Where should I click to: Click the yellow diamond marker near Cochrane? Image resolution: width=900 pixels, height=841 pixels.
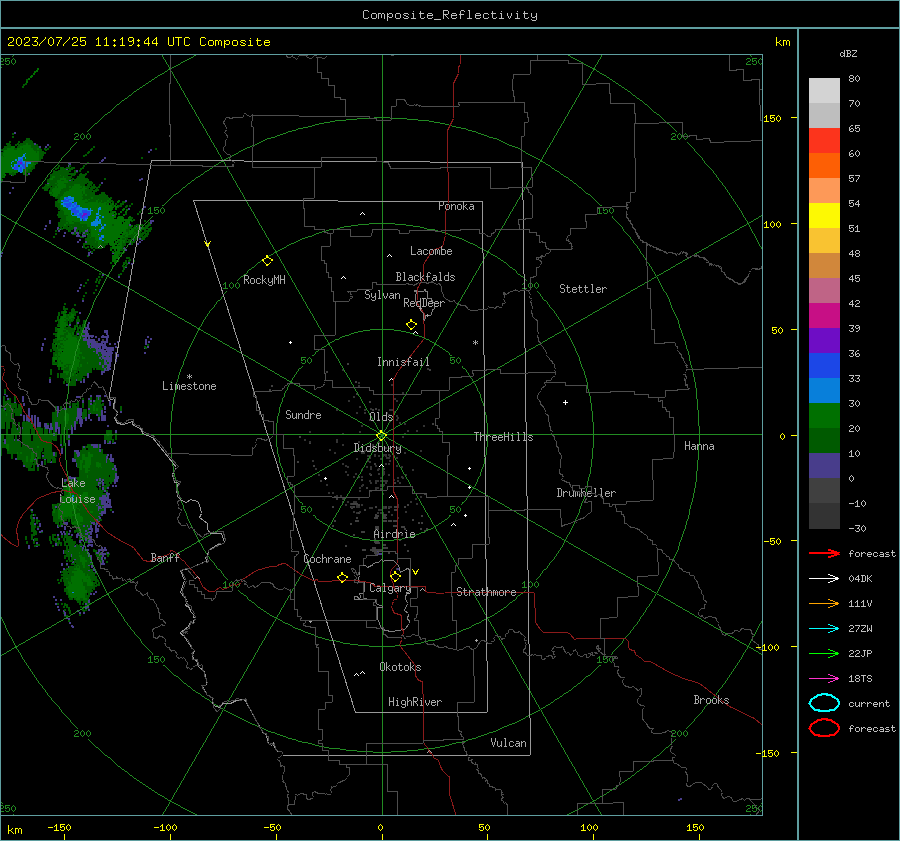tap(342, 577)
